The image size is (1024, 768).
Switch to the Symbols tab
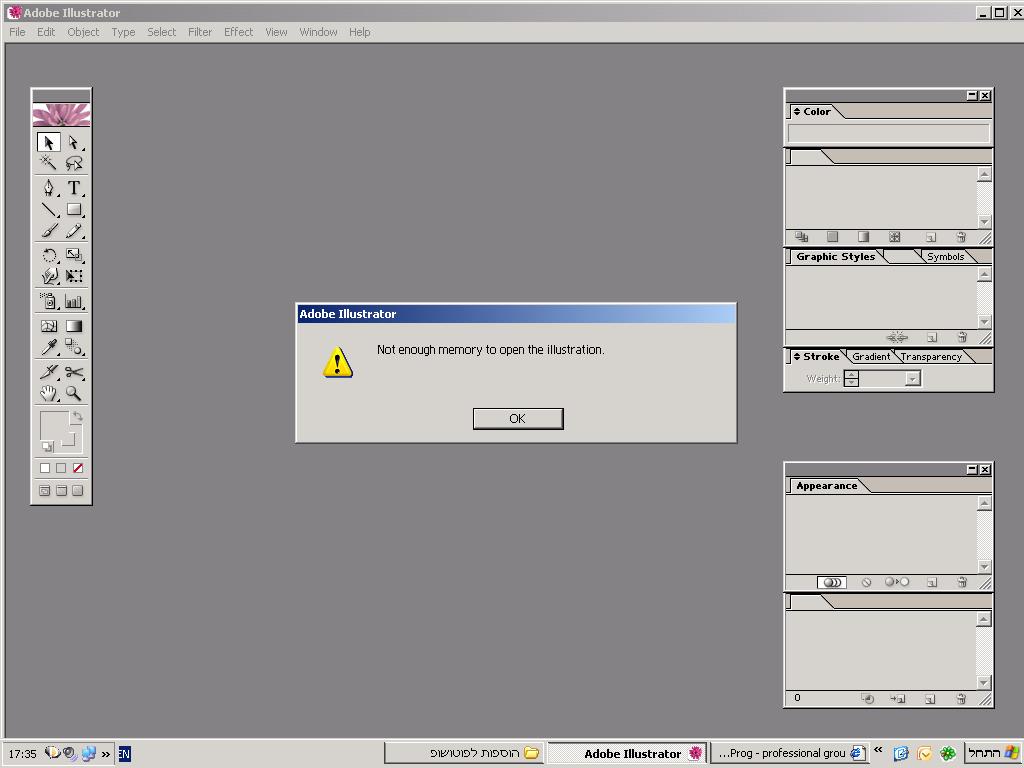[x=945, y=257]
